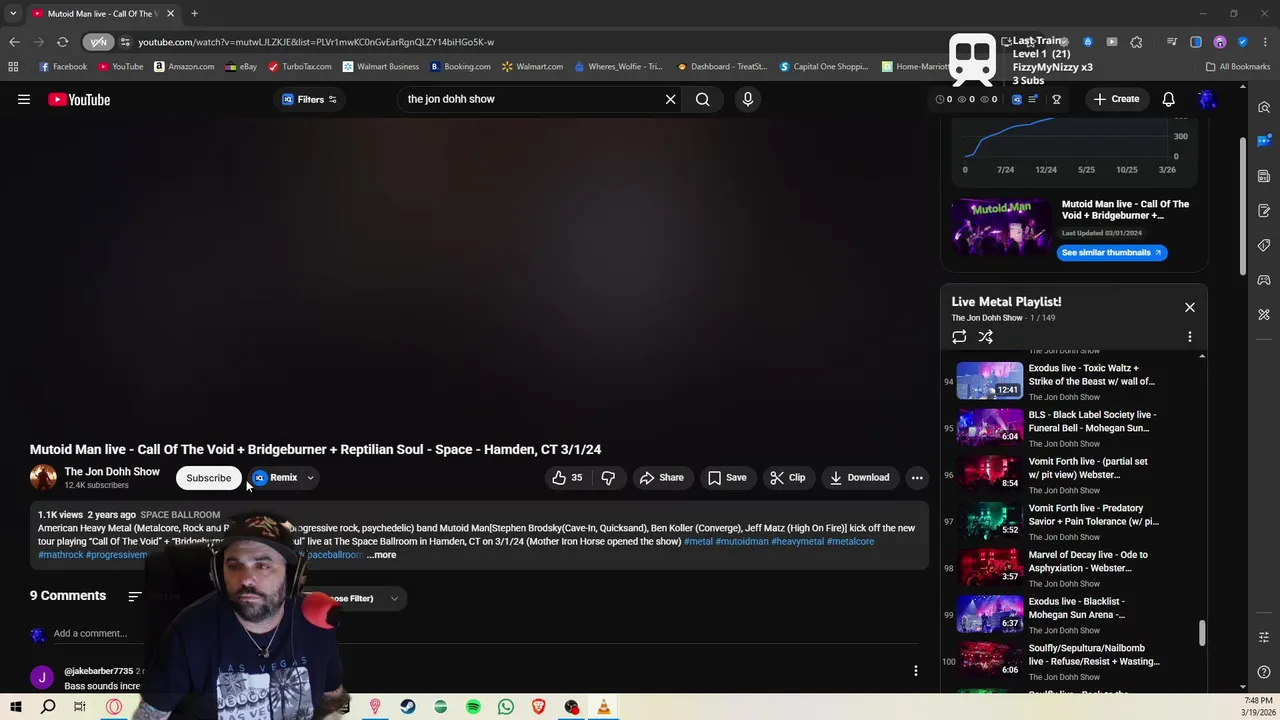The height and width of the screenshot is (720, 1280).
Task: Open the #metal hashtag
Action: 698,541
